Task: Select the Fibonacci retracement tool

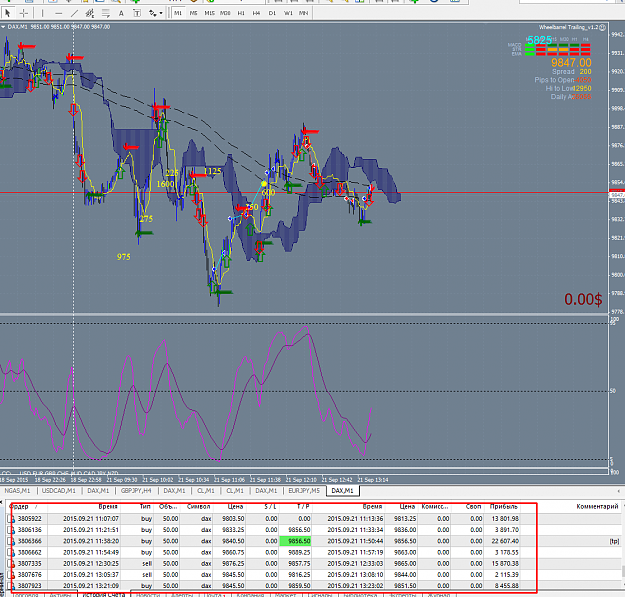Action: pyautogui.click(x=106, y=13)
